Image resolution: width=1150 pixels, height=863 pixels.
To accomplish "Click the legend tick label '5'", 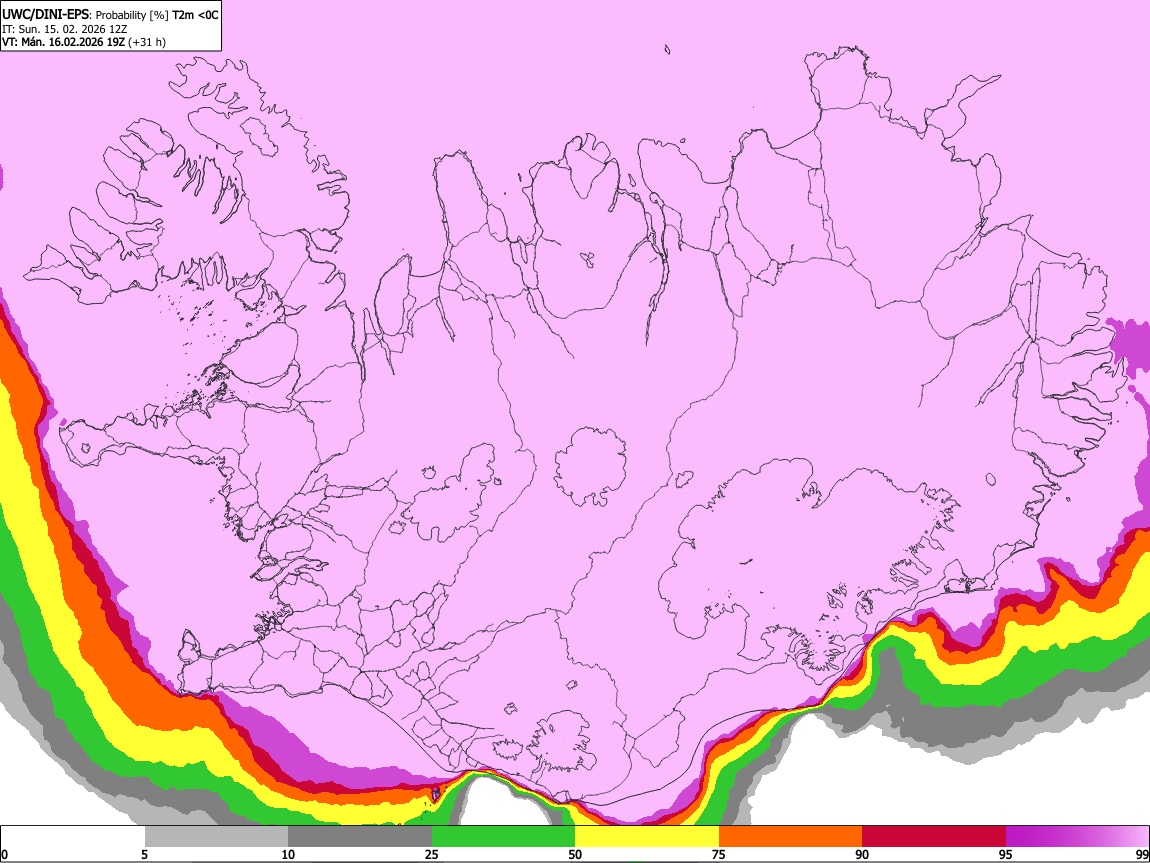I will pos(144,855).
